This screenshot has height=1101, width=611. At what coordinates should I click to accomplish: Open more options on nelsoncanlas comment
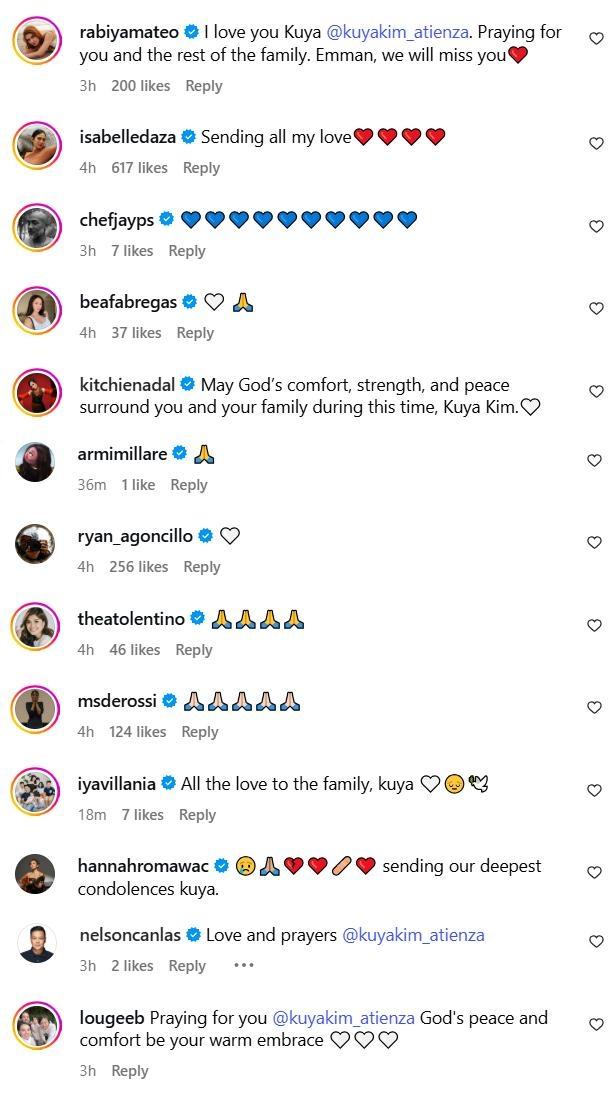click(x=243, y=966)
